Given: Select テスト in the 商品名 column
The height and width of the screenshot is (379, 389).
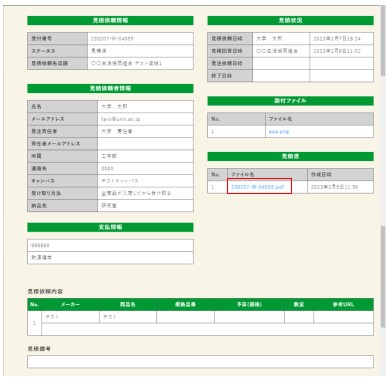Looking at the screenshot, I should coord(110,317).
